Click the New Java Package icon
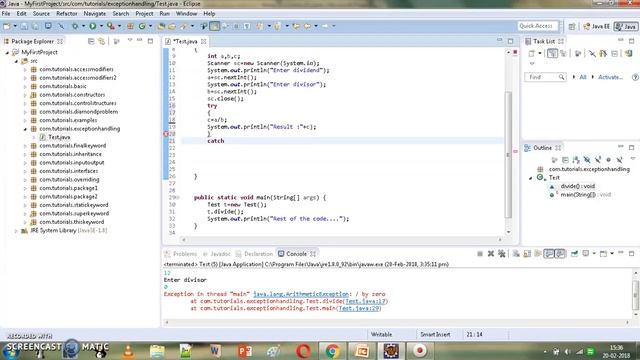 (131, 26)
